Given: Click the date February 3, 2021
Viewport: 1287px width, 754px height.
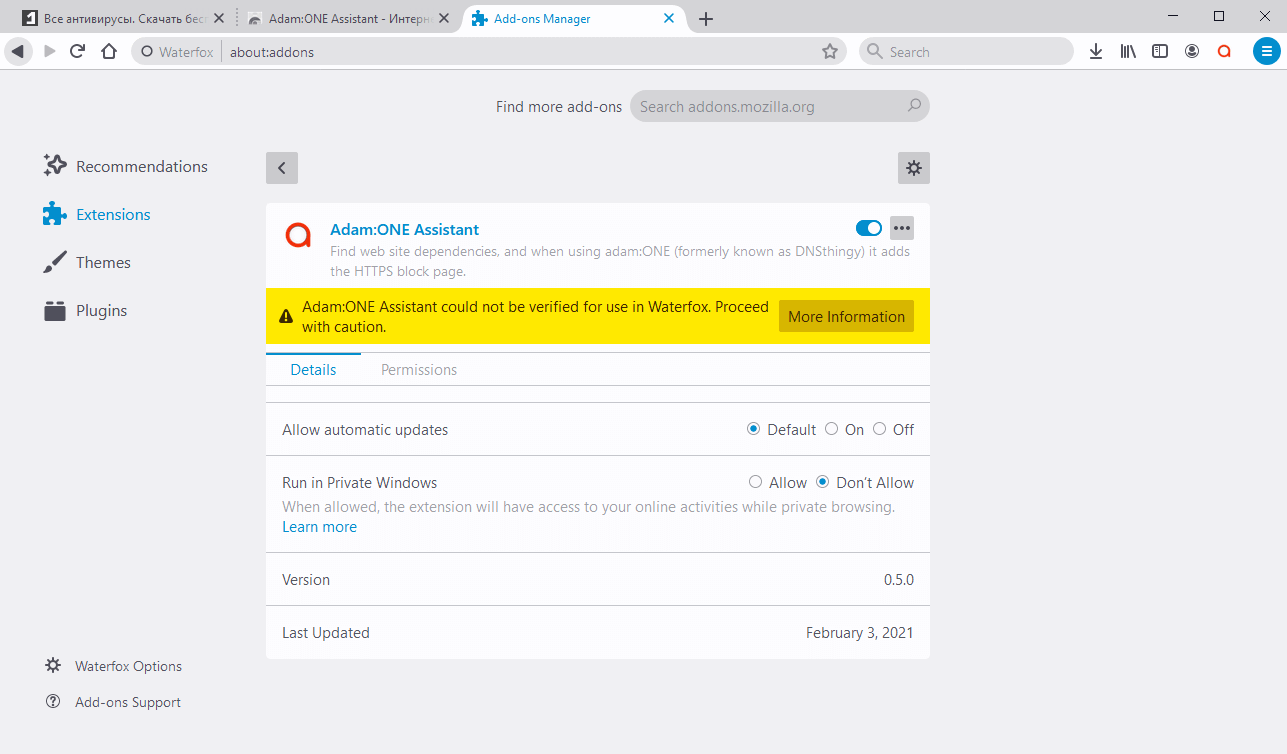Looking at the screenshot, I should point(859,632).
